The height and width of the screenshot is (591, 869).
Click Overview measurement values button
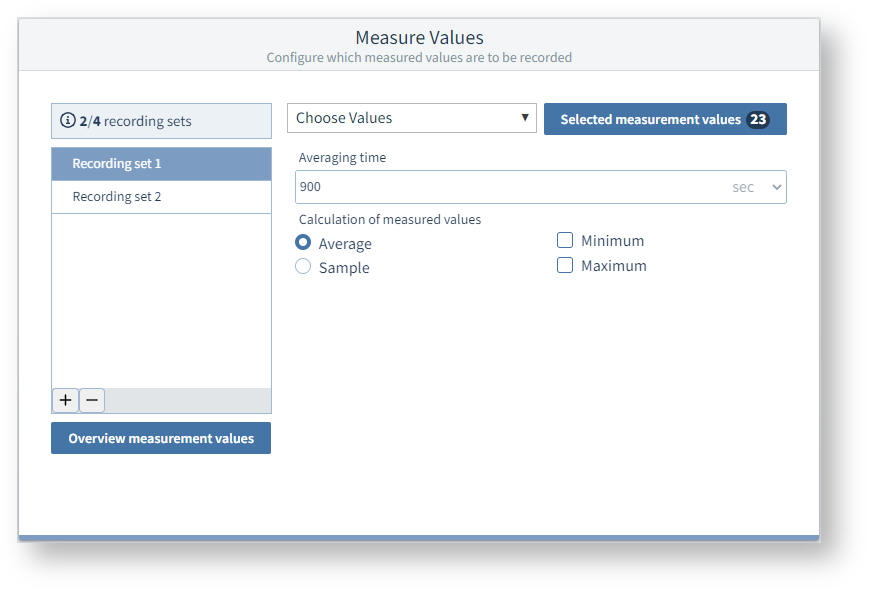point(161,438)
